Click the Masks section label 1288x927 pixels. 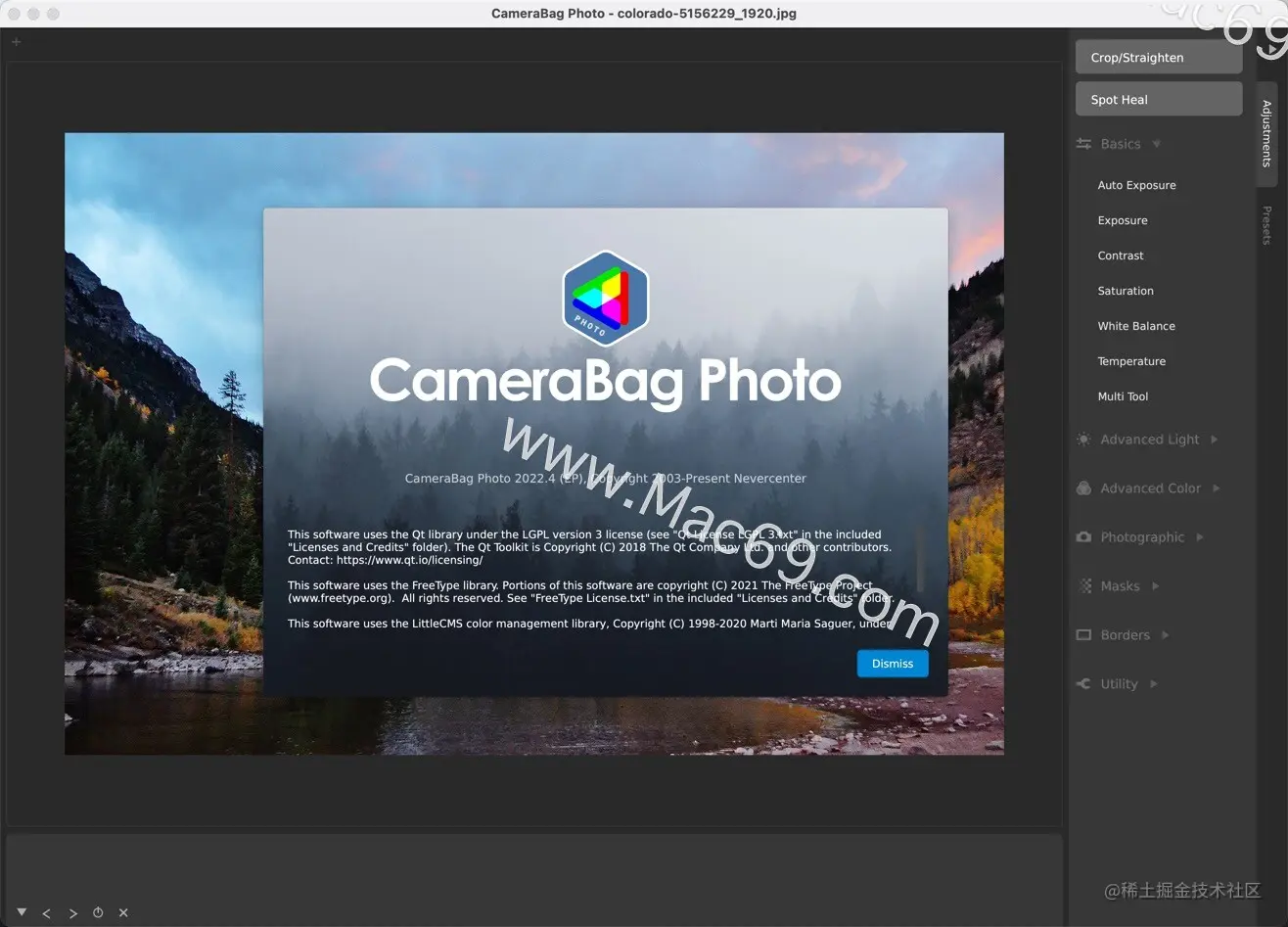click(x=1120, y=586)
